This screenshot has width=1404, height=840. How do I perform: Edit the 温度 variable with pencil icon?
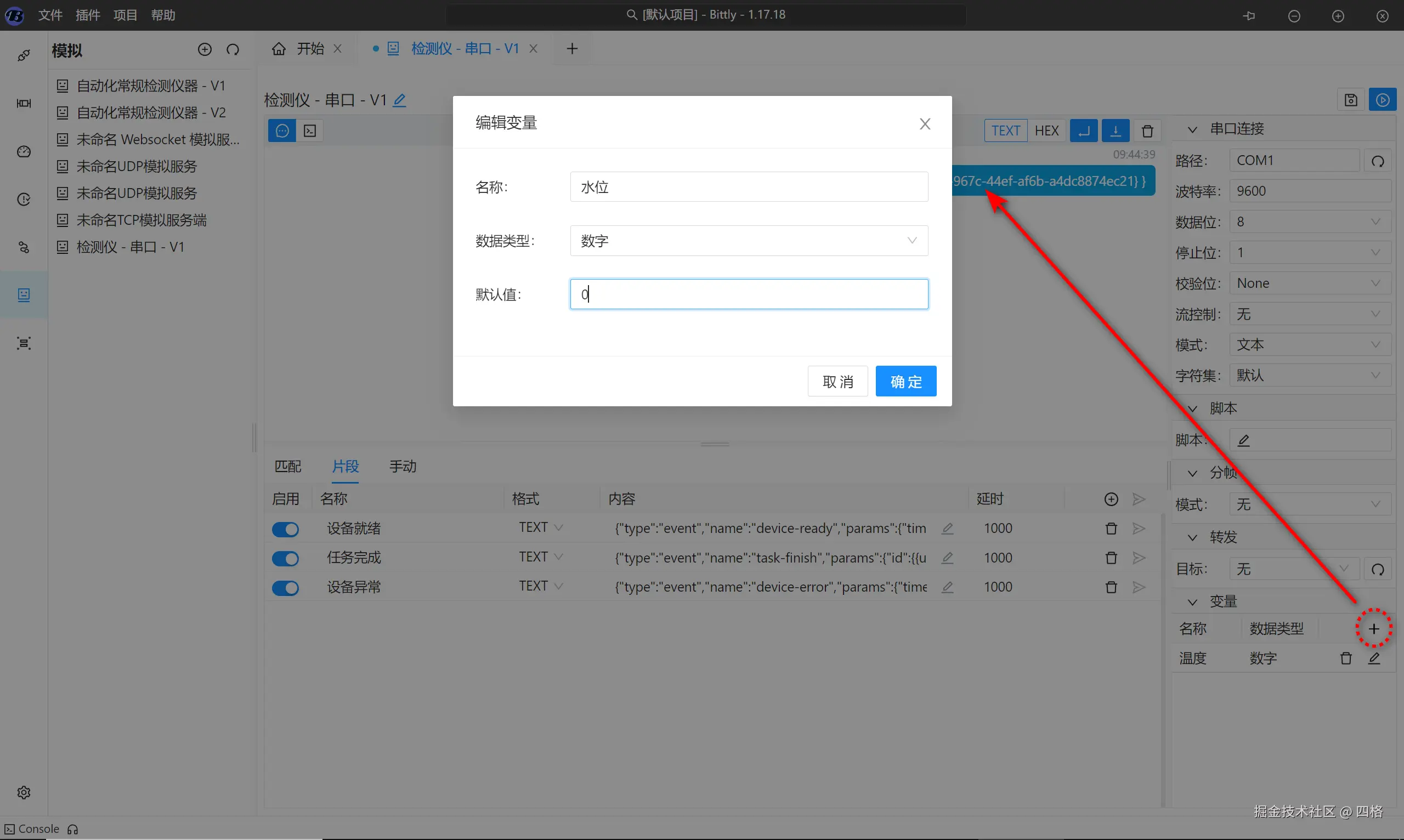point(1374,659)
